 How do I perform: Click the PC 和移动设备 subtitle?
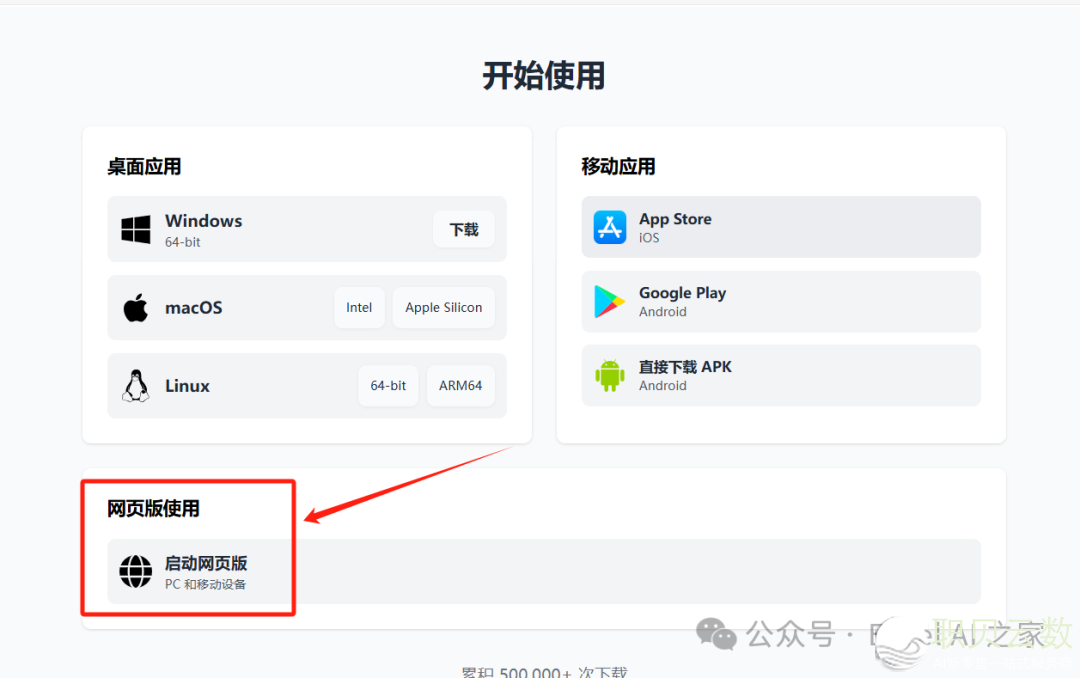[x=205, y=584]
